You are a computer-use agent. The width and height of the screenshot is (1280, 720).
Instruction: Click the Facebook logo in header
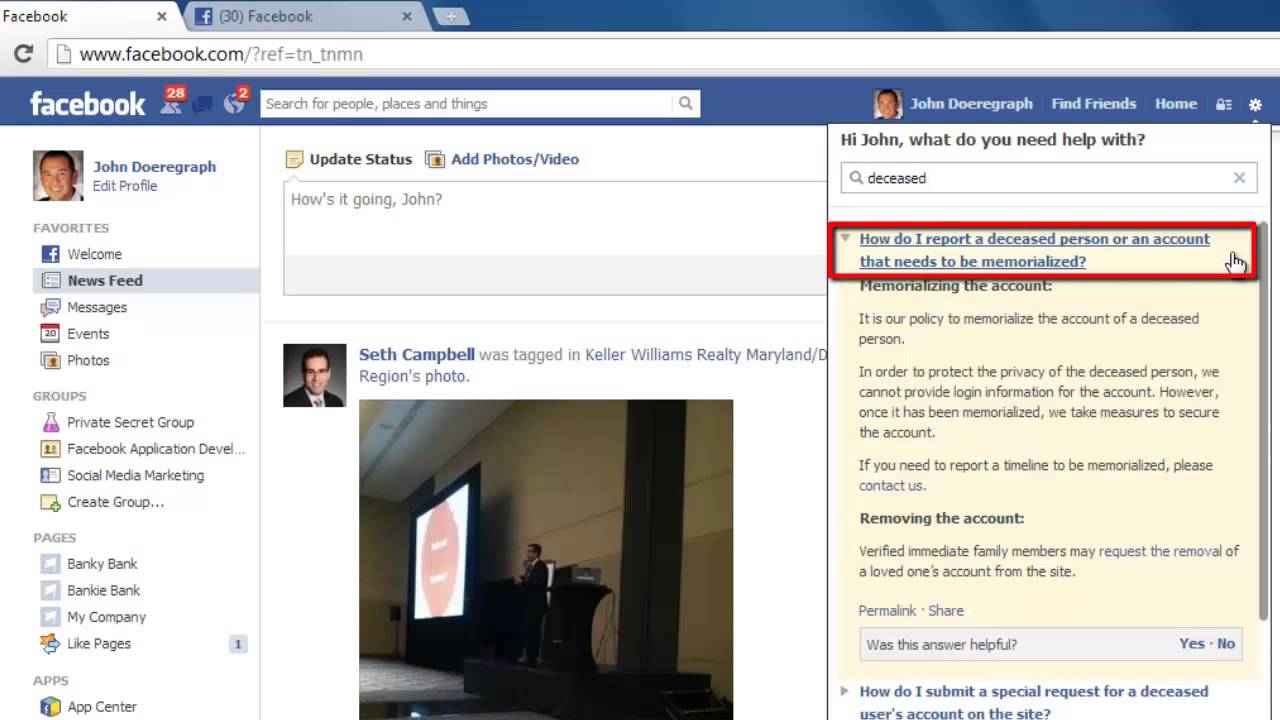(87, 103)
